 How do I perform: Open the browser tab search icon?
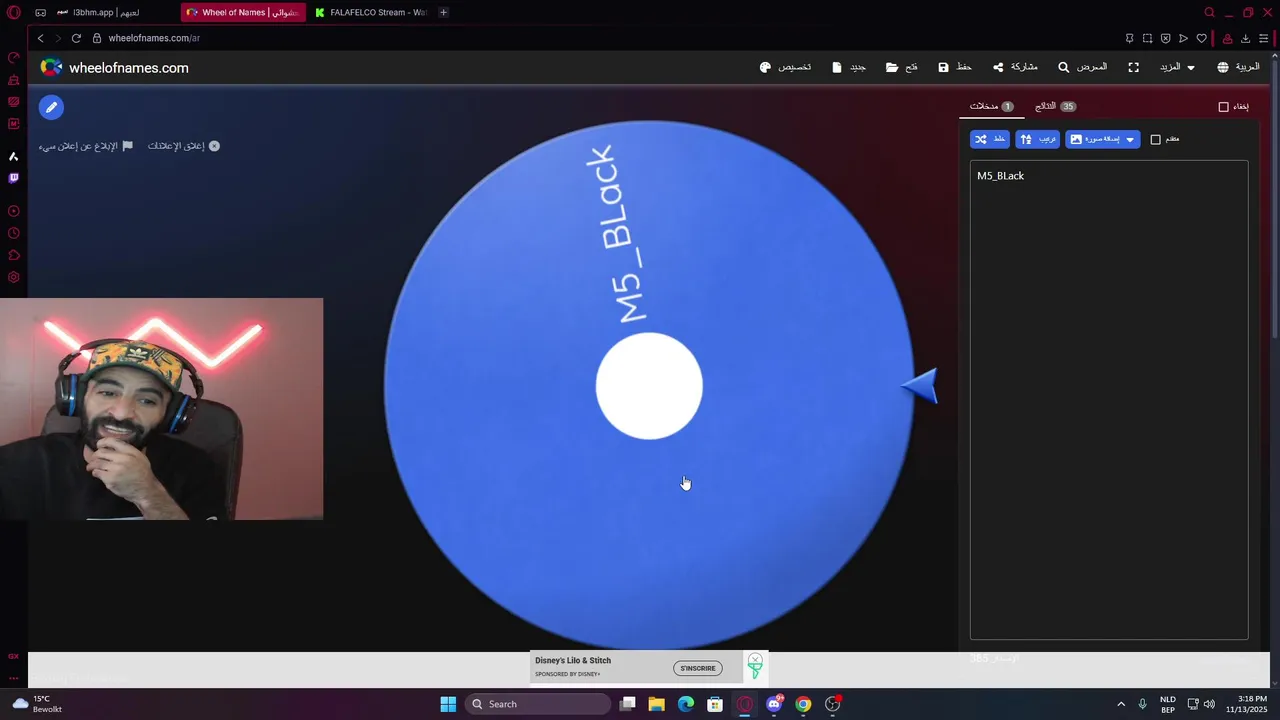tap(1209, 12)
